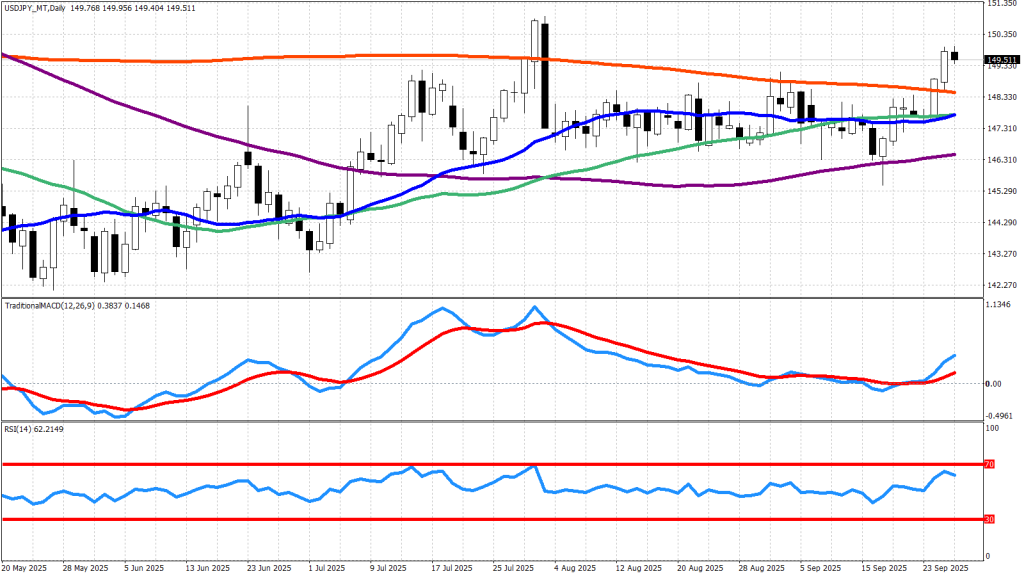Click the 17 Jul 2025 date label
This screenshot has width=1024, height=576.
[448, 567]
